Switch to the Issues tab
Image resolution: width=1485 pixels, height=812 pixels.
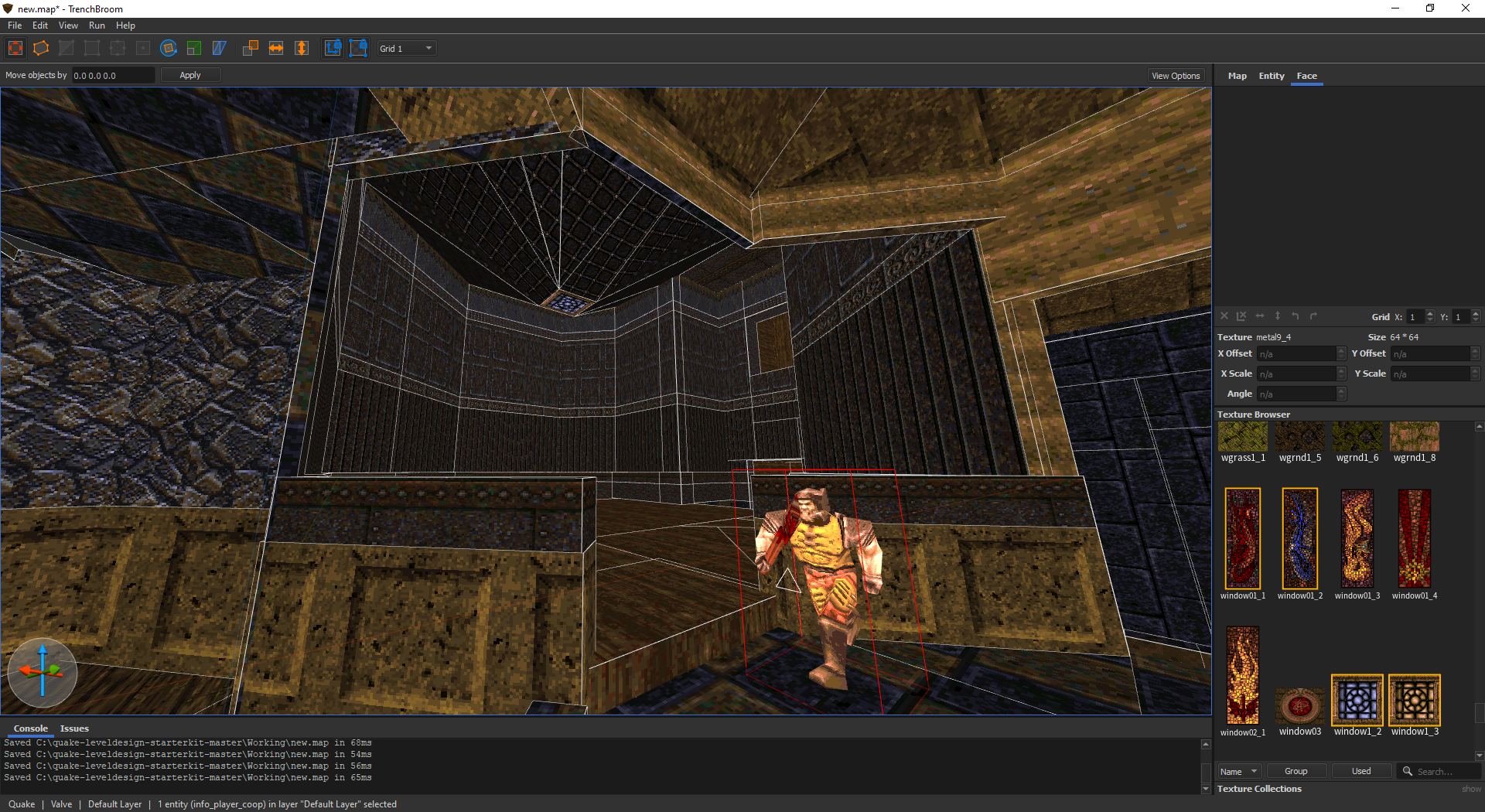[74, 728]
